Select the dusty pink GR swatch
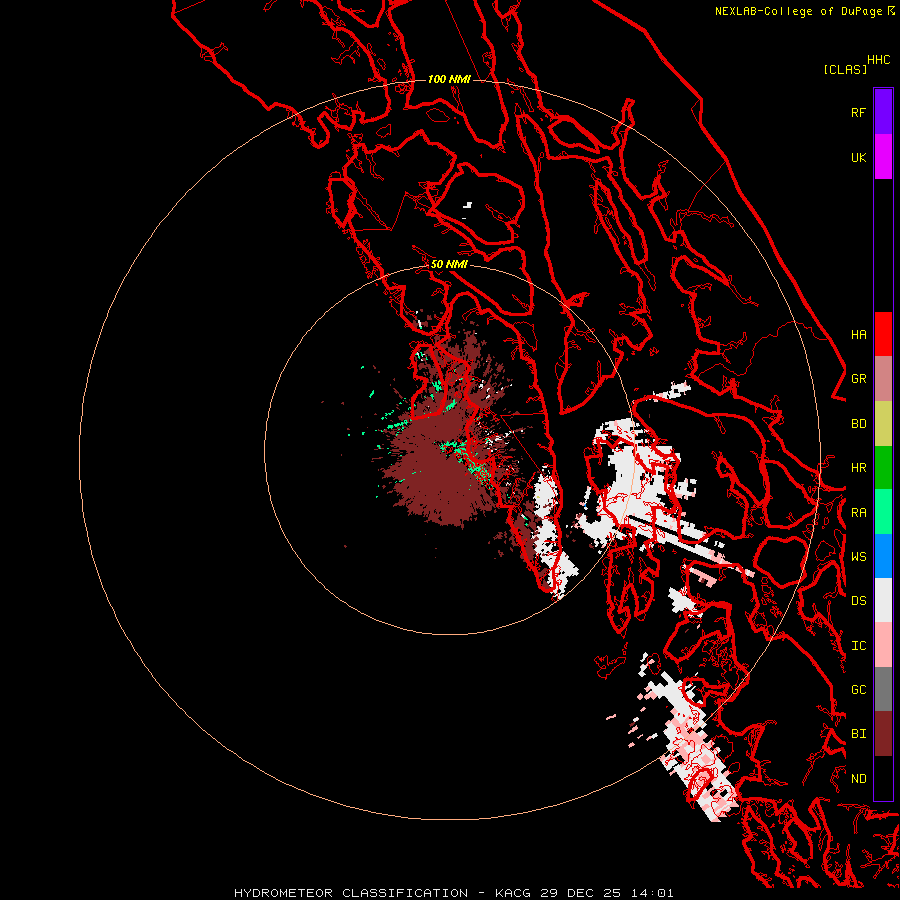Viewport: 900px width, 900px height. pos(883,378)
